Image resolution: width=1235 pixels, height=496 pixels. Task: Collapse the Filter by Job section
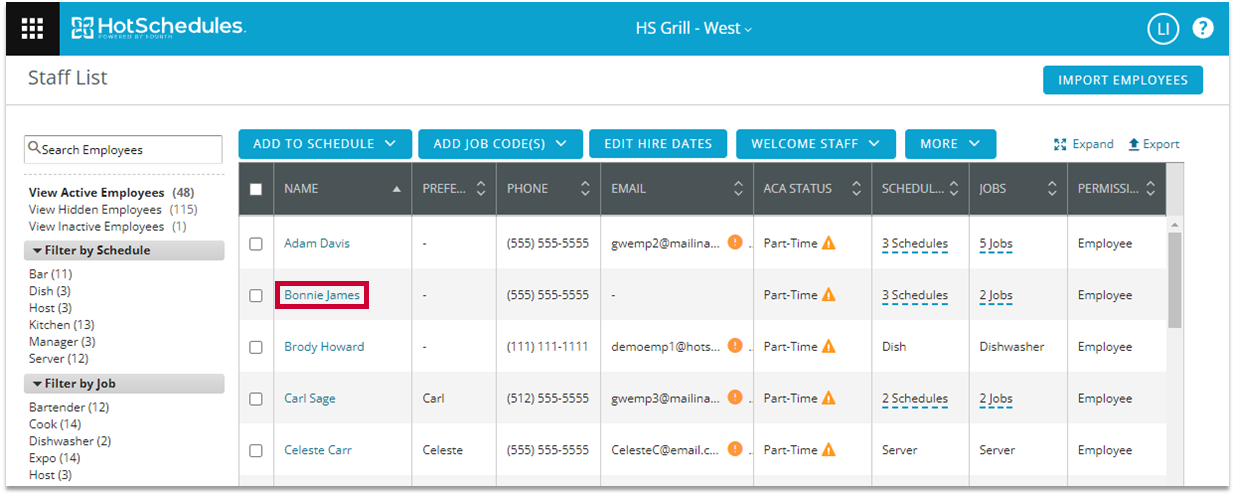124,384
